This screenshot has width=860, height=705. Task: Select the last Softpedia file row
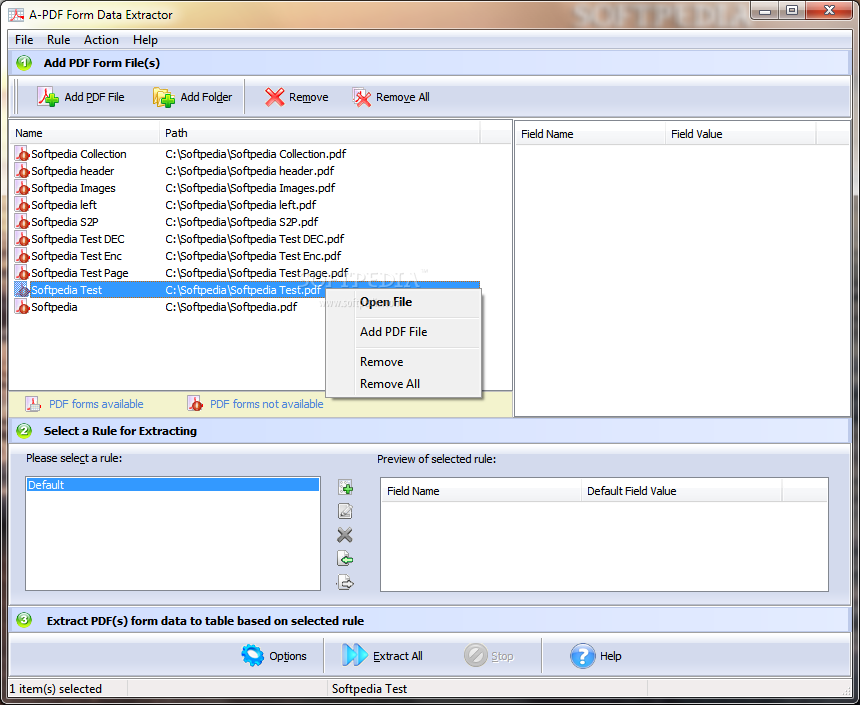[x=170, y=307]
